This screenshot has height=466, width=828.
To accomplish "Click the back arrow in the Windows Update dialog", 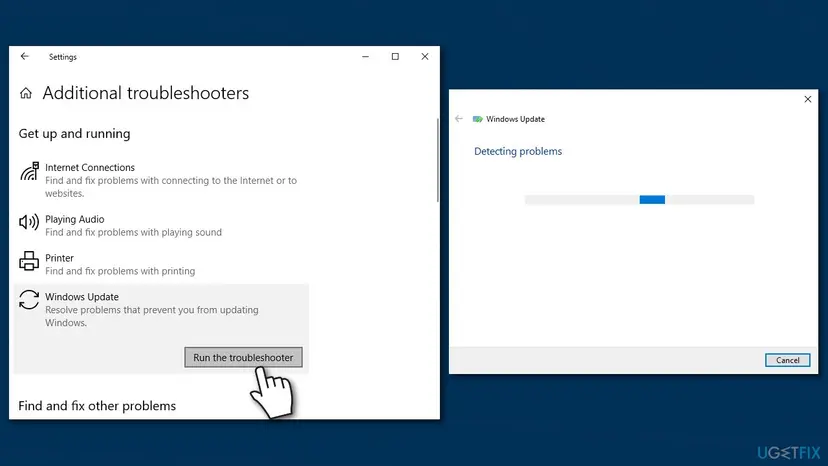I will tap(459, 119).
